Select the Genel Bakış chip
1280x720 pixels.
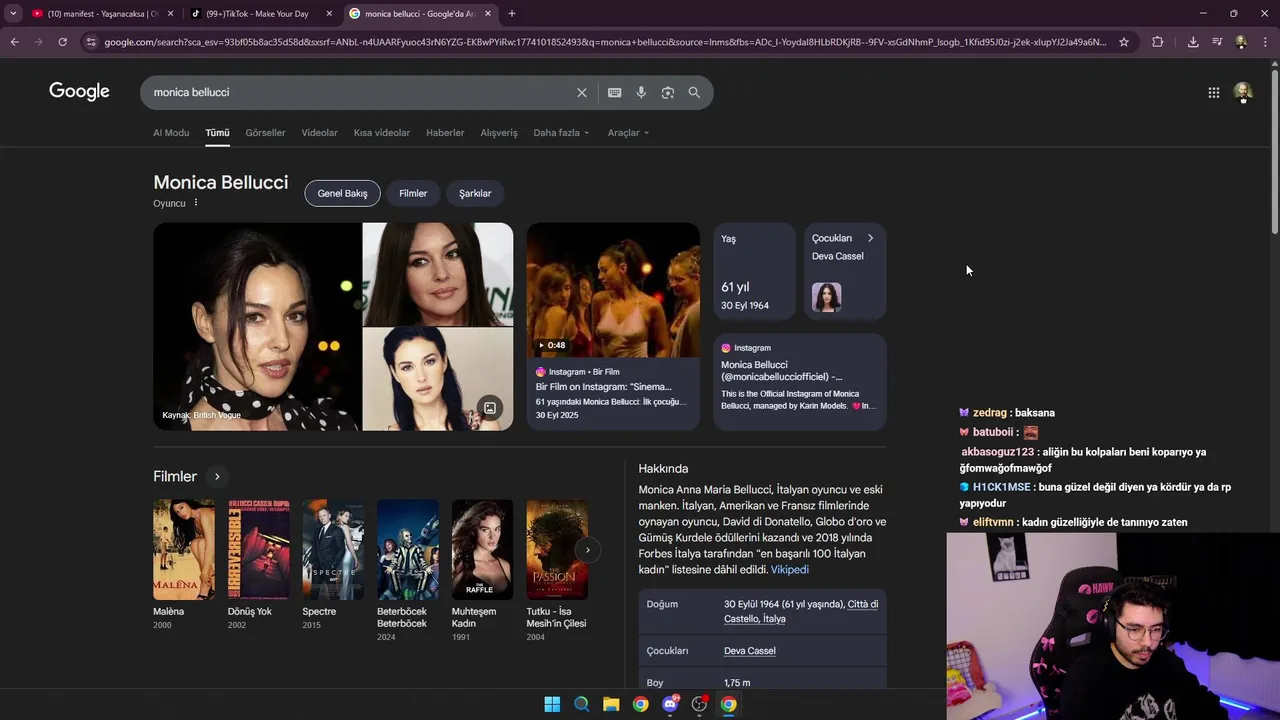coord(342,193)
